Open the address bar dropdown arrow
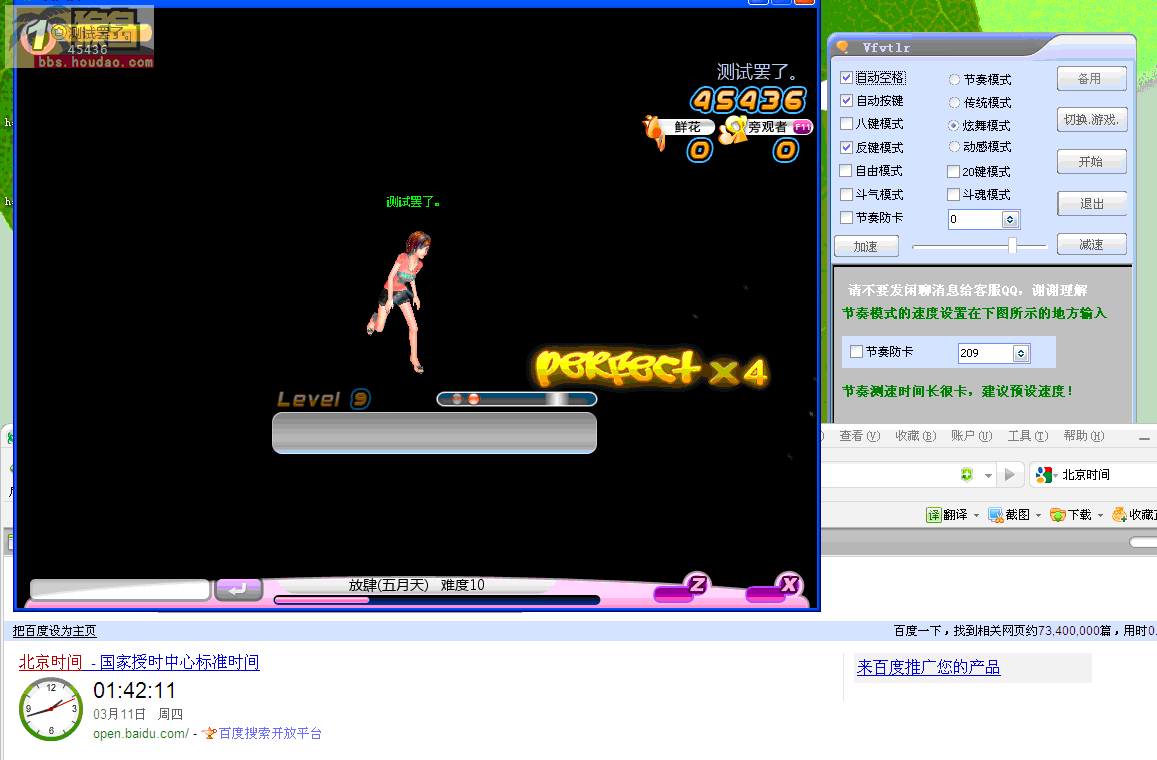Image resolution: width=1157 pixels, height=760 pixels. tap(988, 476)
